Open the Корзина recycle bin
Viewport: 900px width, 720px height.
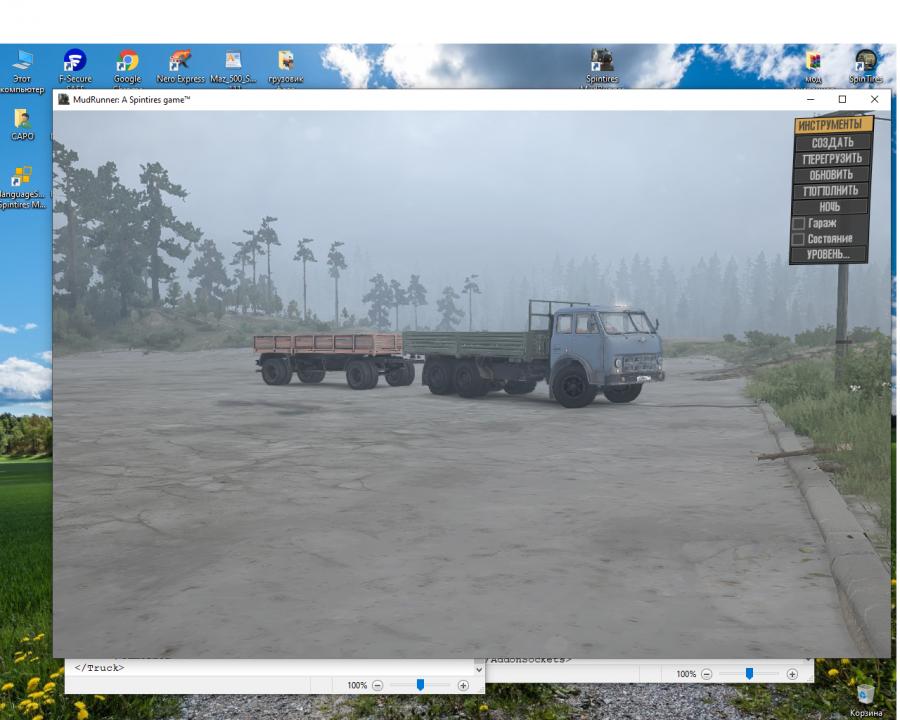pyautogui.click(x=866, y=694)
